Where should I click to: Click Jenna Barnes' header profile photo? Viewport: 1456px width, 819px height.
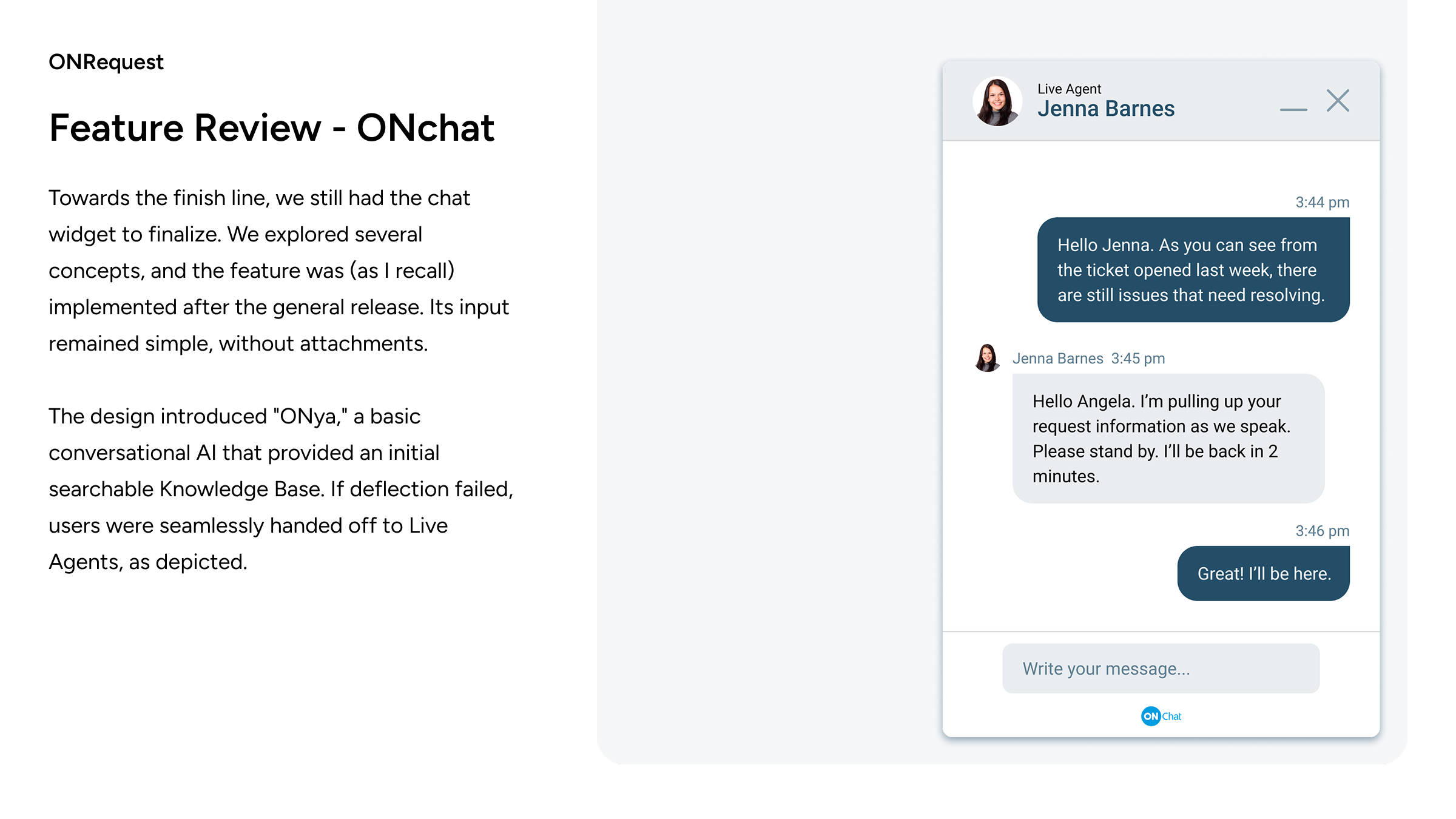point(997,101)
